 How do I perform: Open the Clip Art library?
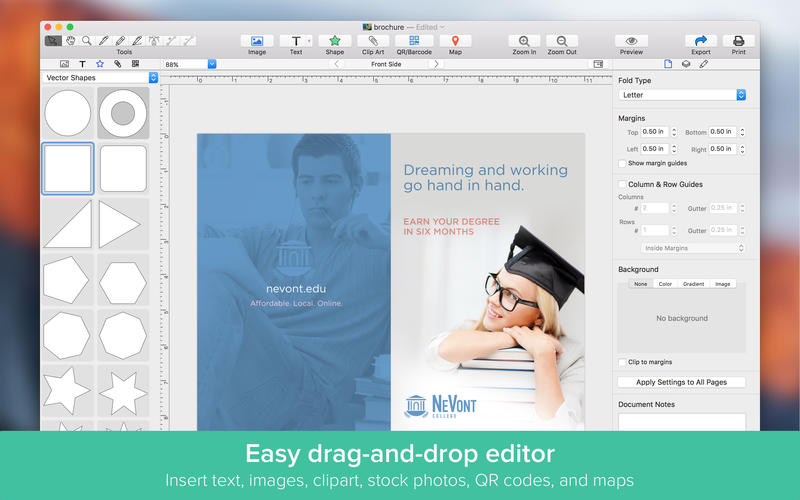[373, 41]
